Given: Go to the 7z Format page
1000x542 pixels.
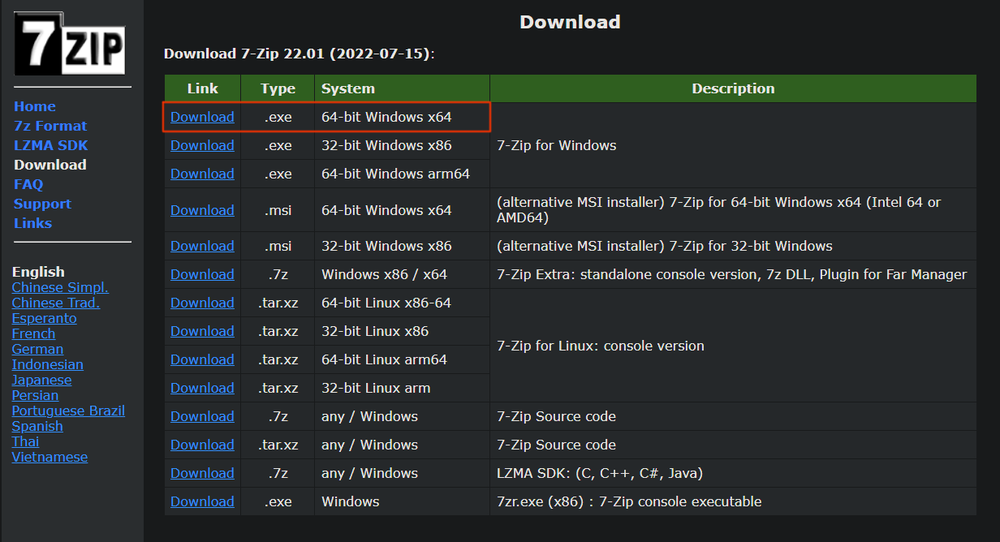Looking at the screenshot, I should point(50,126).
